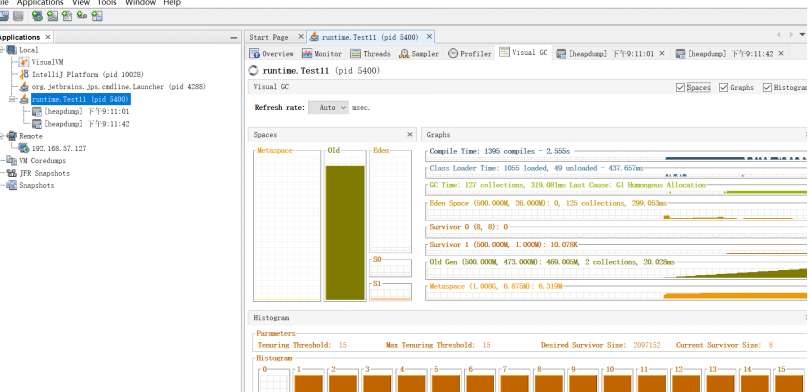The image size is (808, 392).
Task: Click the S1 survivor space box
Action: point(391,291)
